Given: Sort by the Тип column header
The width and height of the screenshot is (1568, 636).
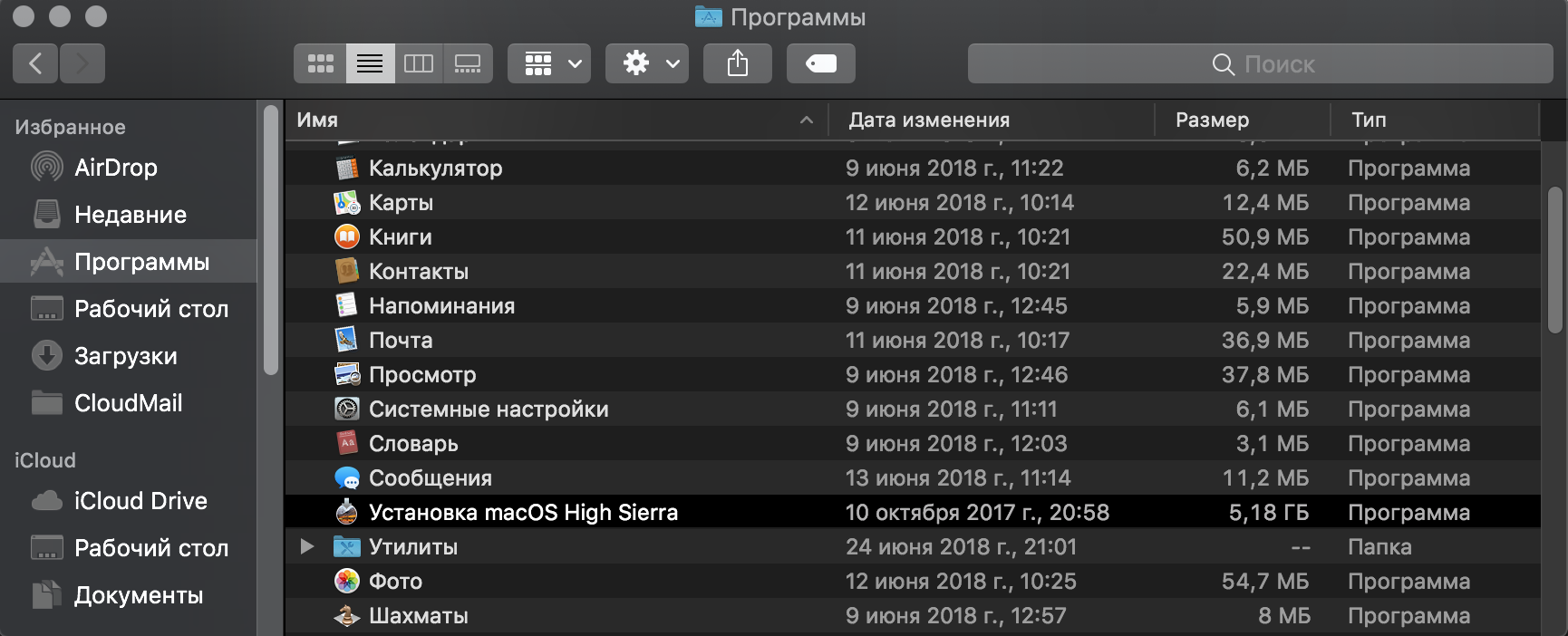Looking at the screenshot, I should (x=1436, y=120).
